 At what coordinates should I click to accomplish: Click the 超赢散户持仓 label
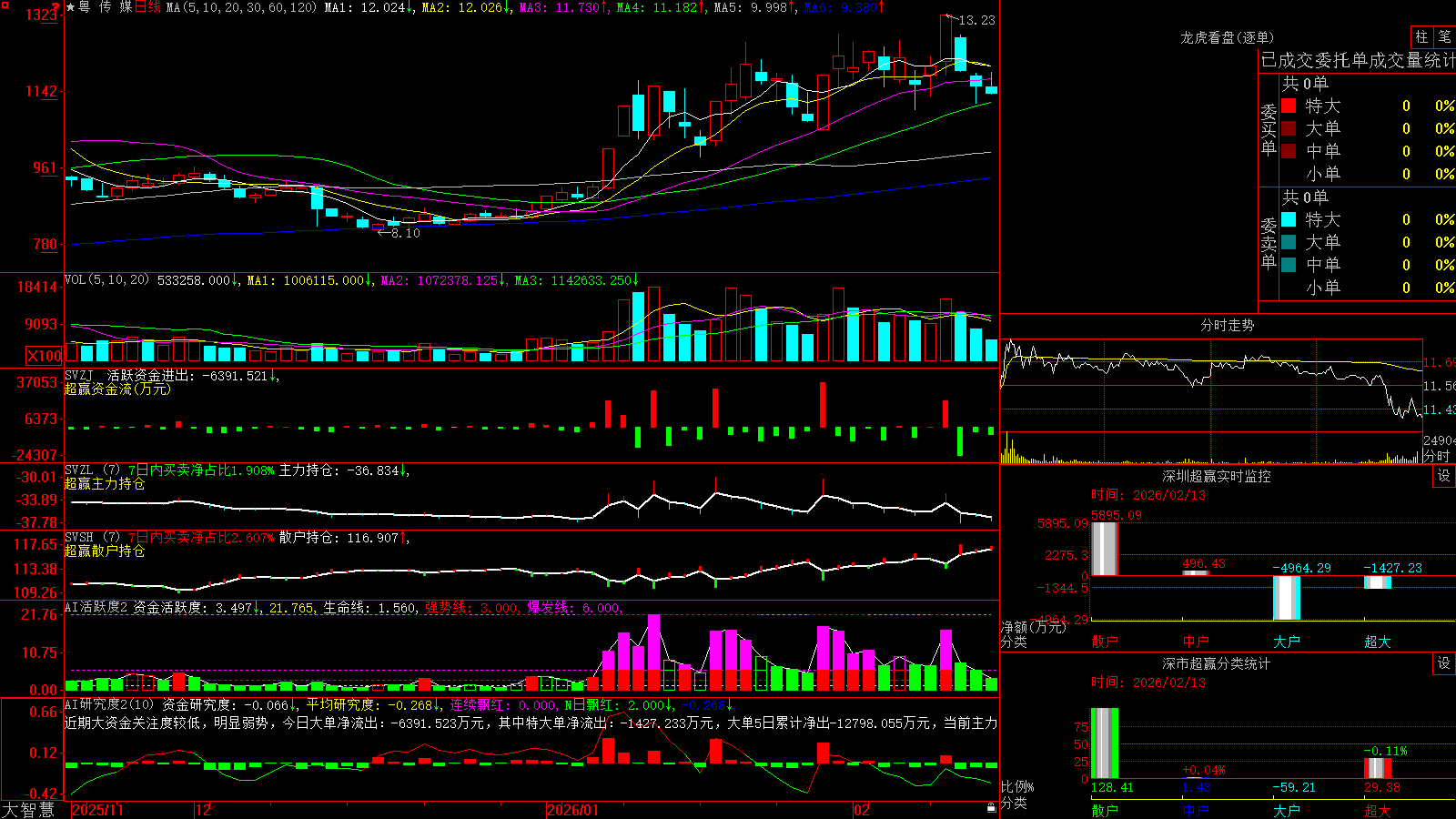click(x=105, y=551)
